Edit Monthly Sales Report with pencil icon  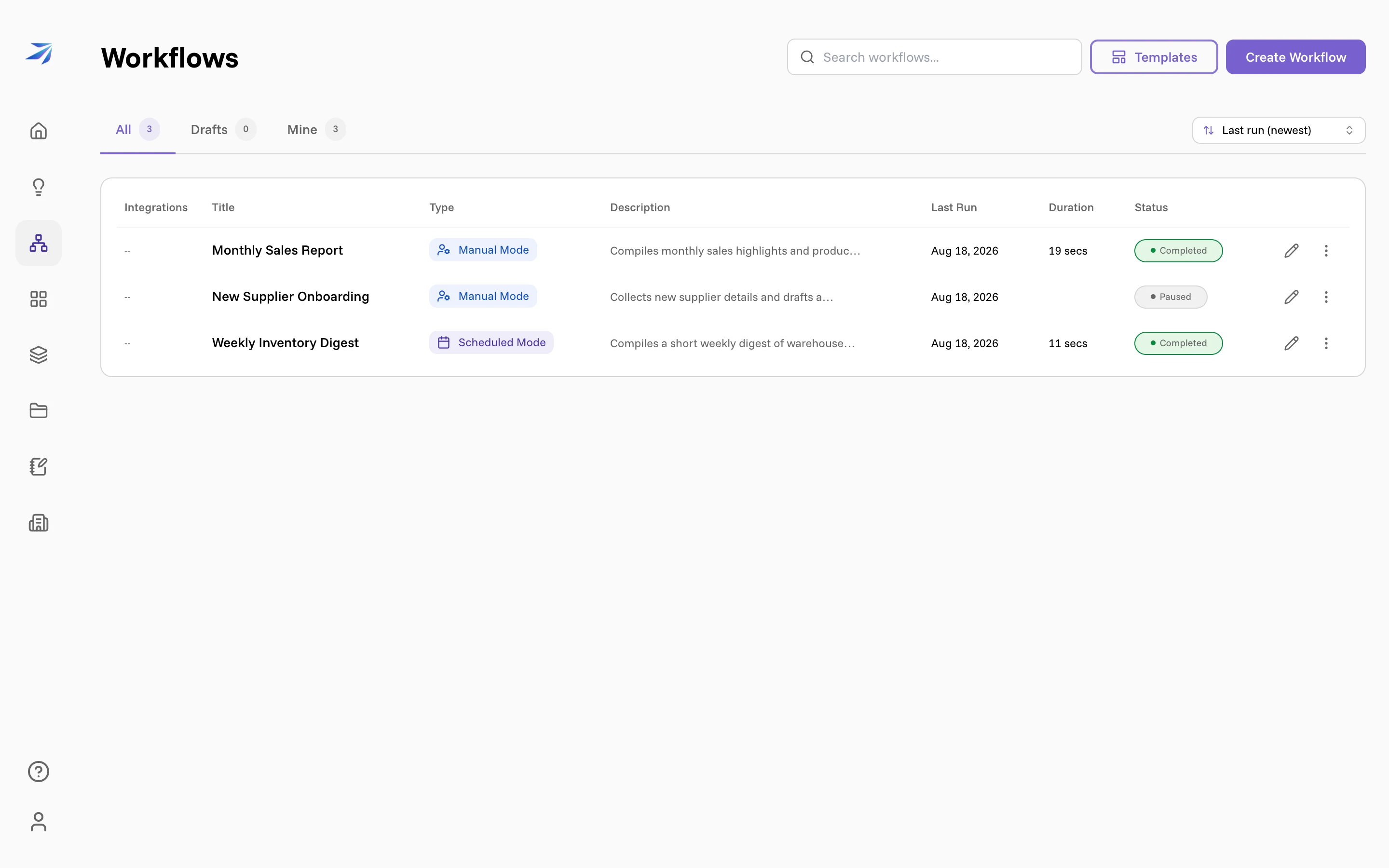[1292, 251]
